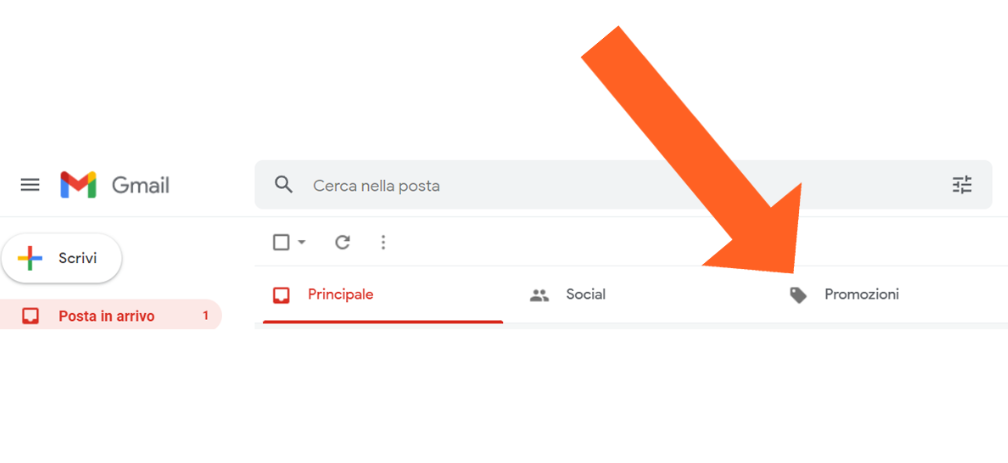The width and height of the screenshot is (1008, 463).
Task: Expand the select checkbox dropdown arrow
Action: point(302,242)
